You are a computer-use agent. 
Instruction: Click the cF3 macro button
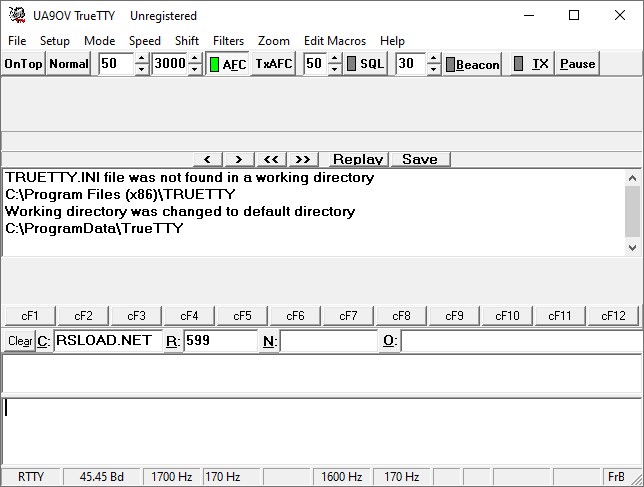(x=136, y=316)
